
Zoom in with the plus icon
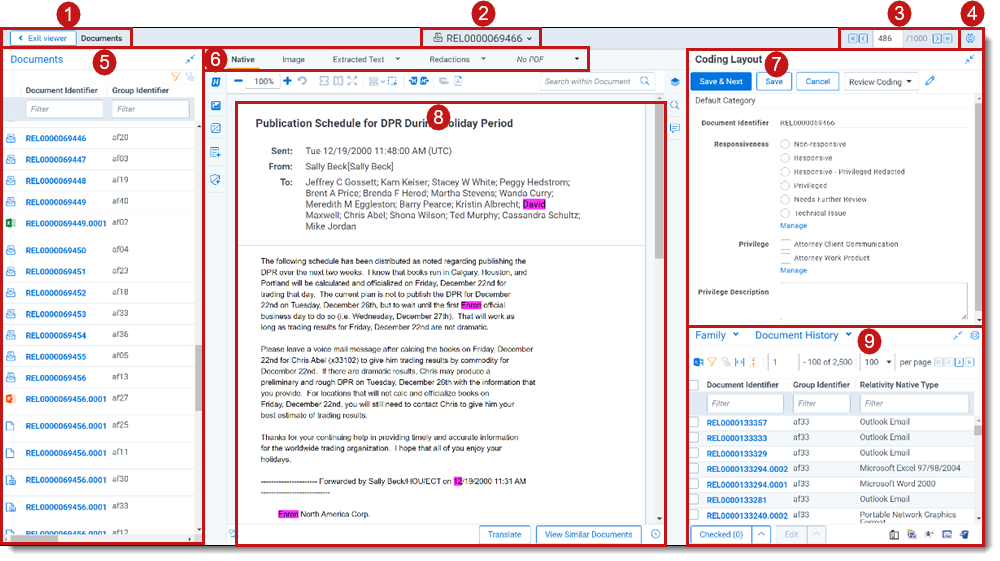tap(287, 81)
